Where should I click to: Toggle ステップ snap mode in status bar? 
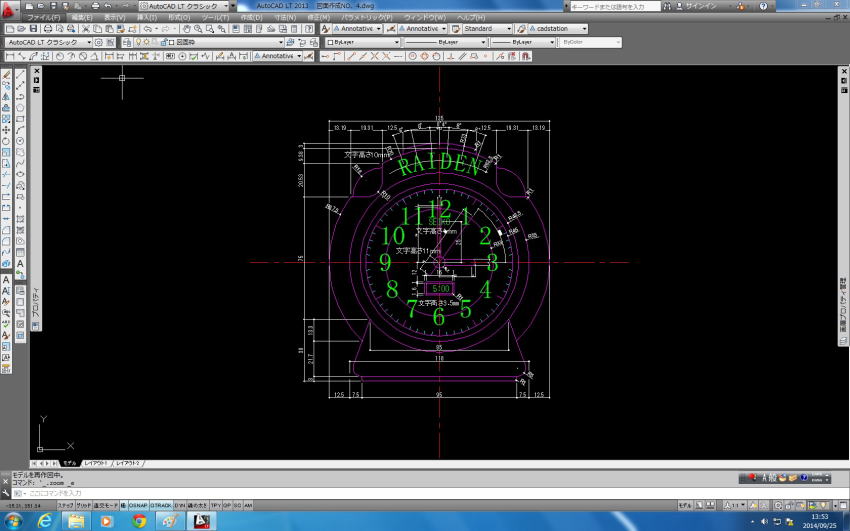coord(65,505)
